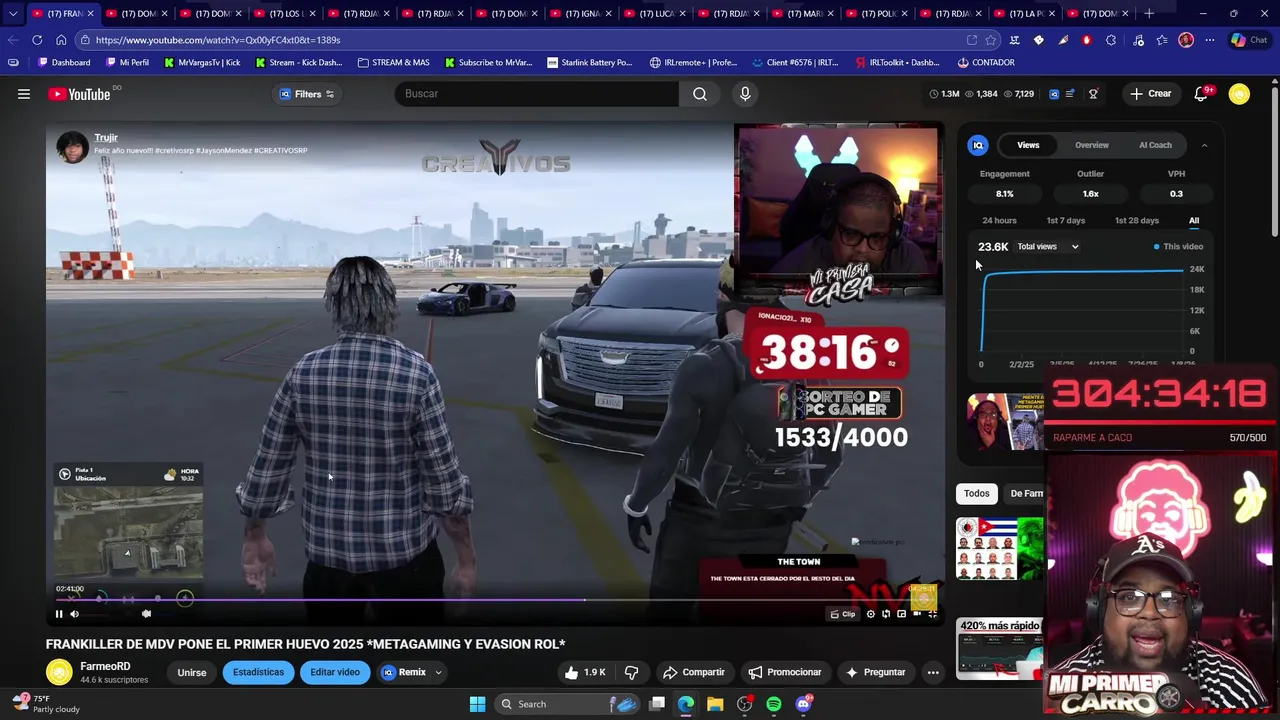Mute the video volume speaker
Image resolution: width=1280 pixels, height=720 pixels.
click(74, 614)
